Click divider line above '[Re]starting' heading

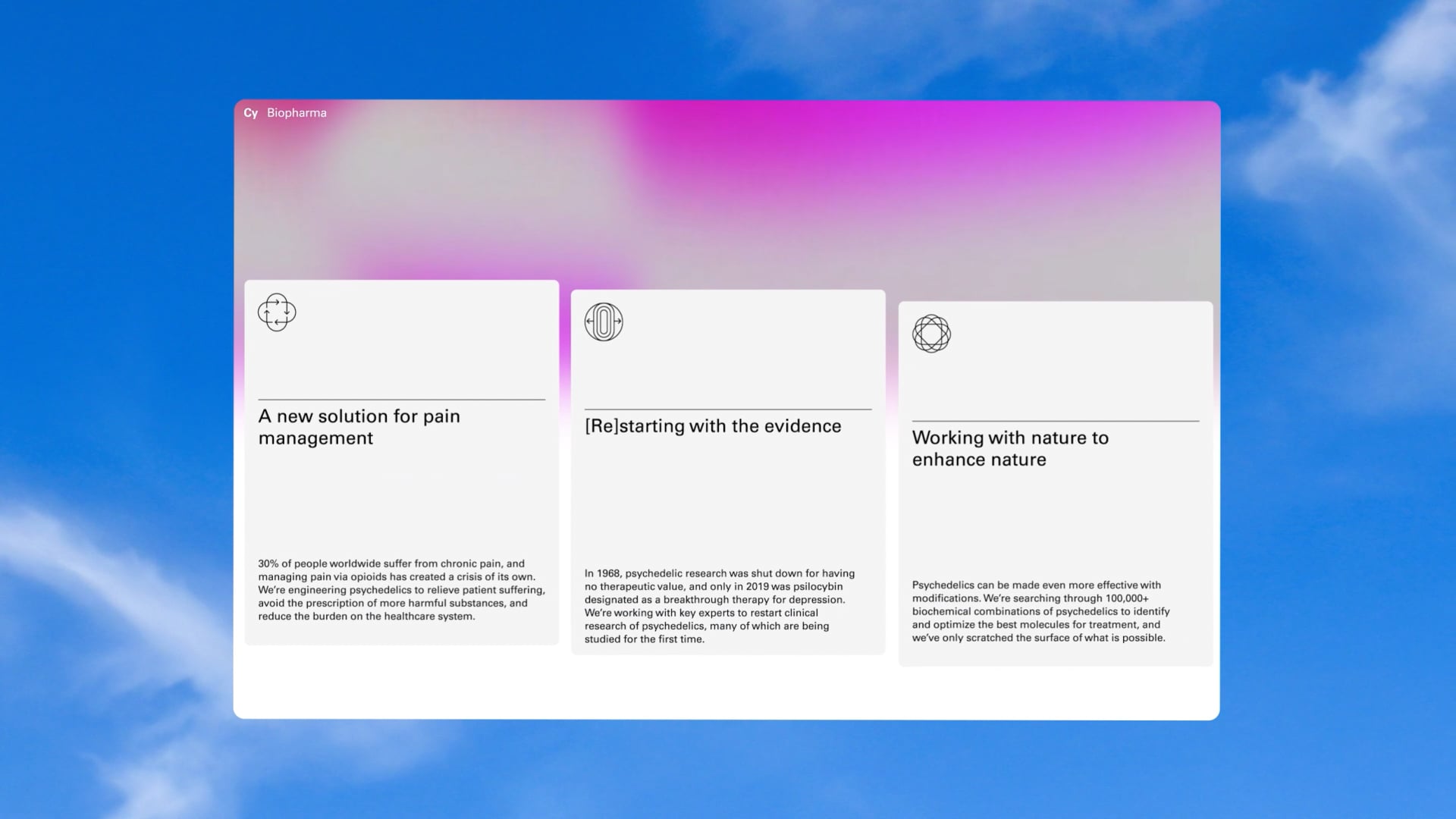click(x=728, y=409)
